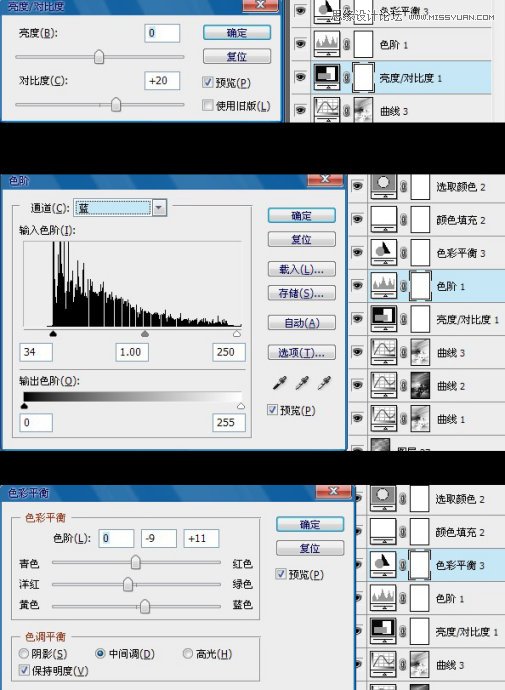Click 曲线 2 layer mask thumbnail beside Levels dialog
505x690 pixels.
[x=420, y=385]
